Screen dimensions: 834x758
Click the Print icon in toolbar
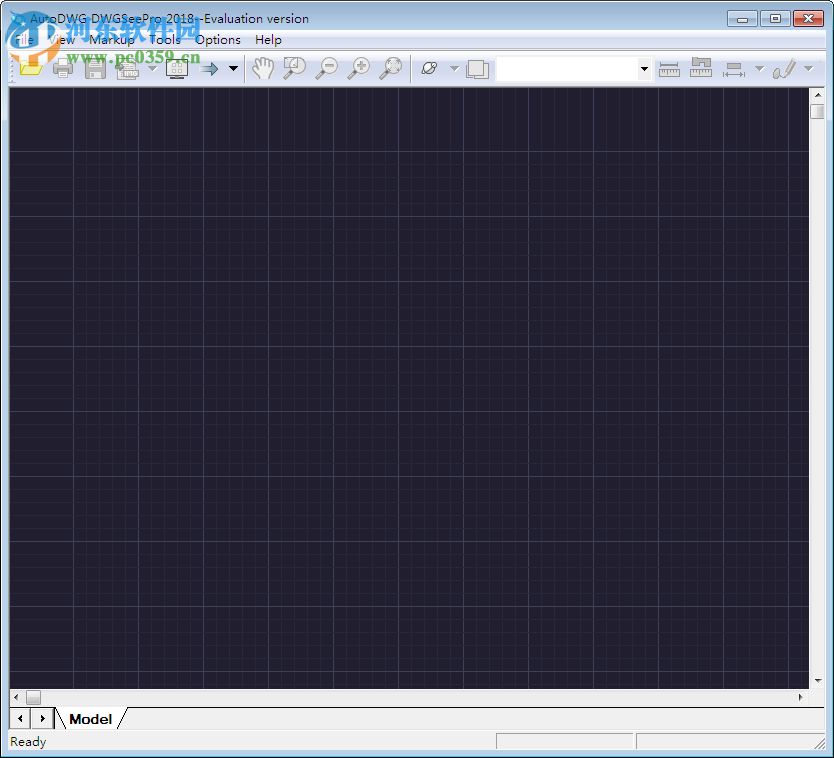(x=63, y=69)
